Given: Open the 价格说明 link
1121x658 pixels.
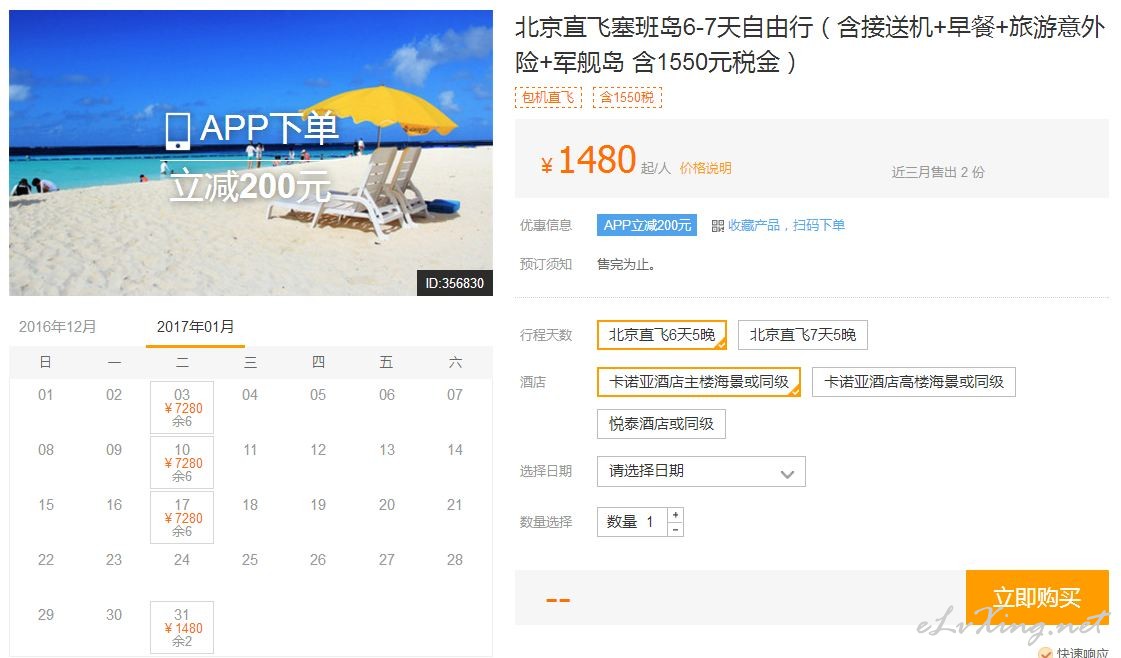Looking at the screenshot, I should pos(705,168).
